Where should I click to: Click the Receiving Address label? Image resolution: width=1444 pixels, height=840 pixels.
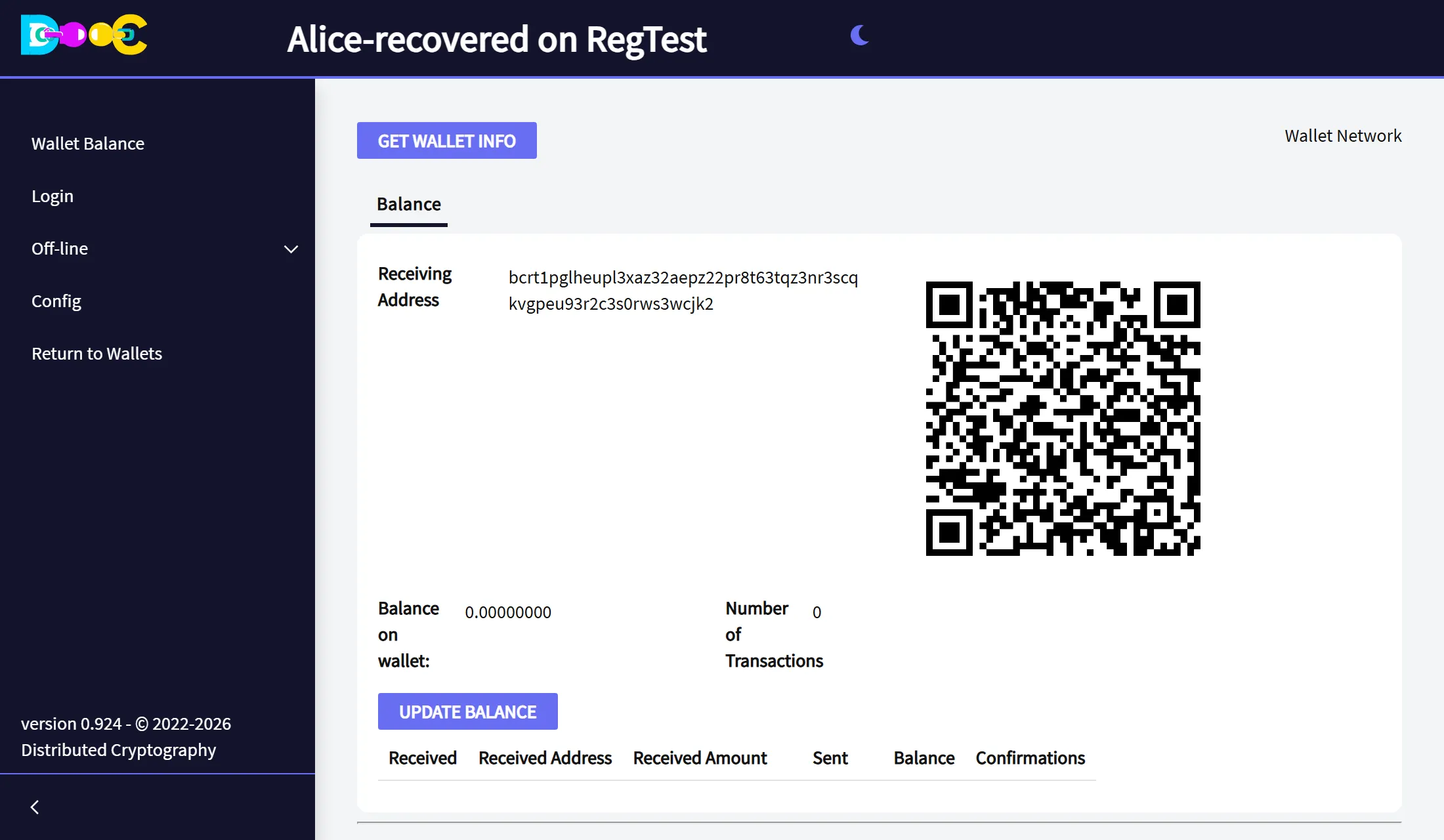(415, 287)
